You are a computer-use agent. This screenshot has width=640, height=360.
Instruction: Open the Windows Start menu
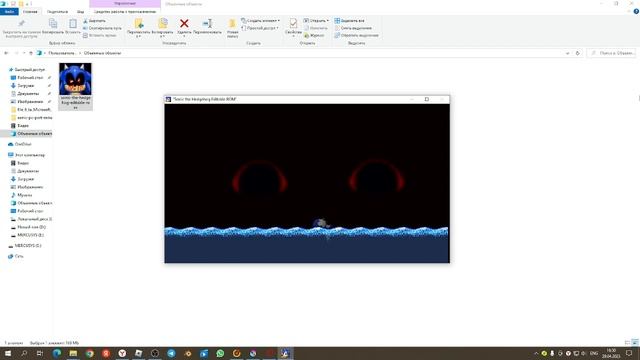point(8,353)
